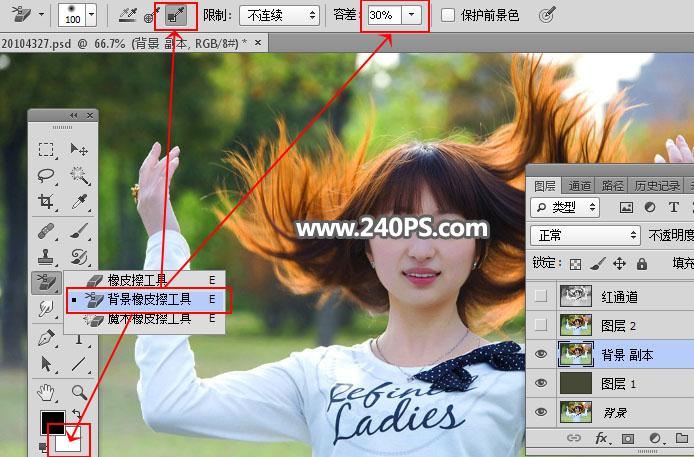Image resolution: width=694 pixels, height=457 pixels.
Task: Click the layer style fx icon
Action: (x=602, y=438)
